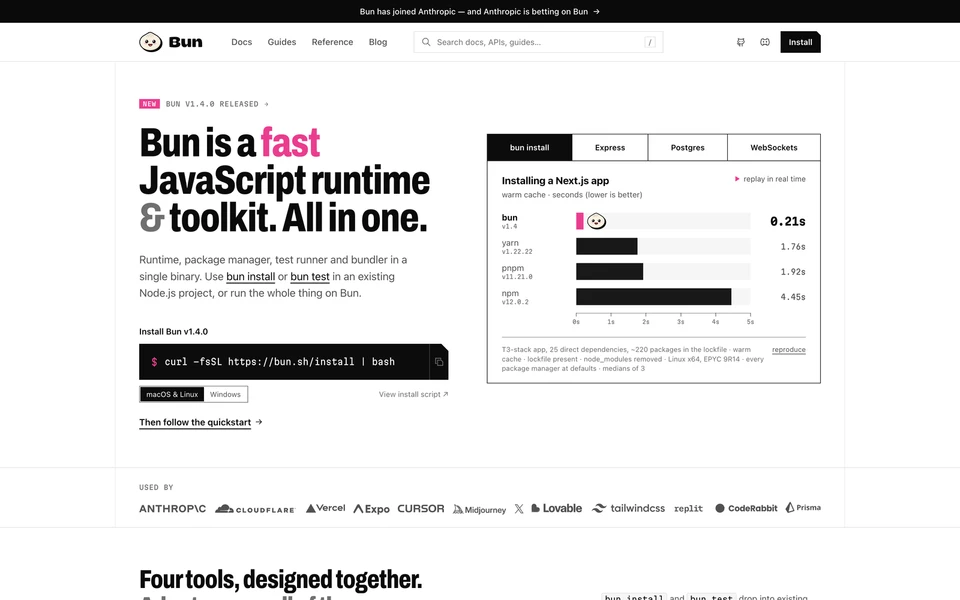
Task: Open the GitHub icon link
Action: (x=741, y=42)
